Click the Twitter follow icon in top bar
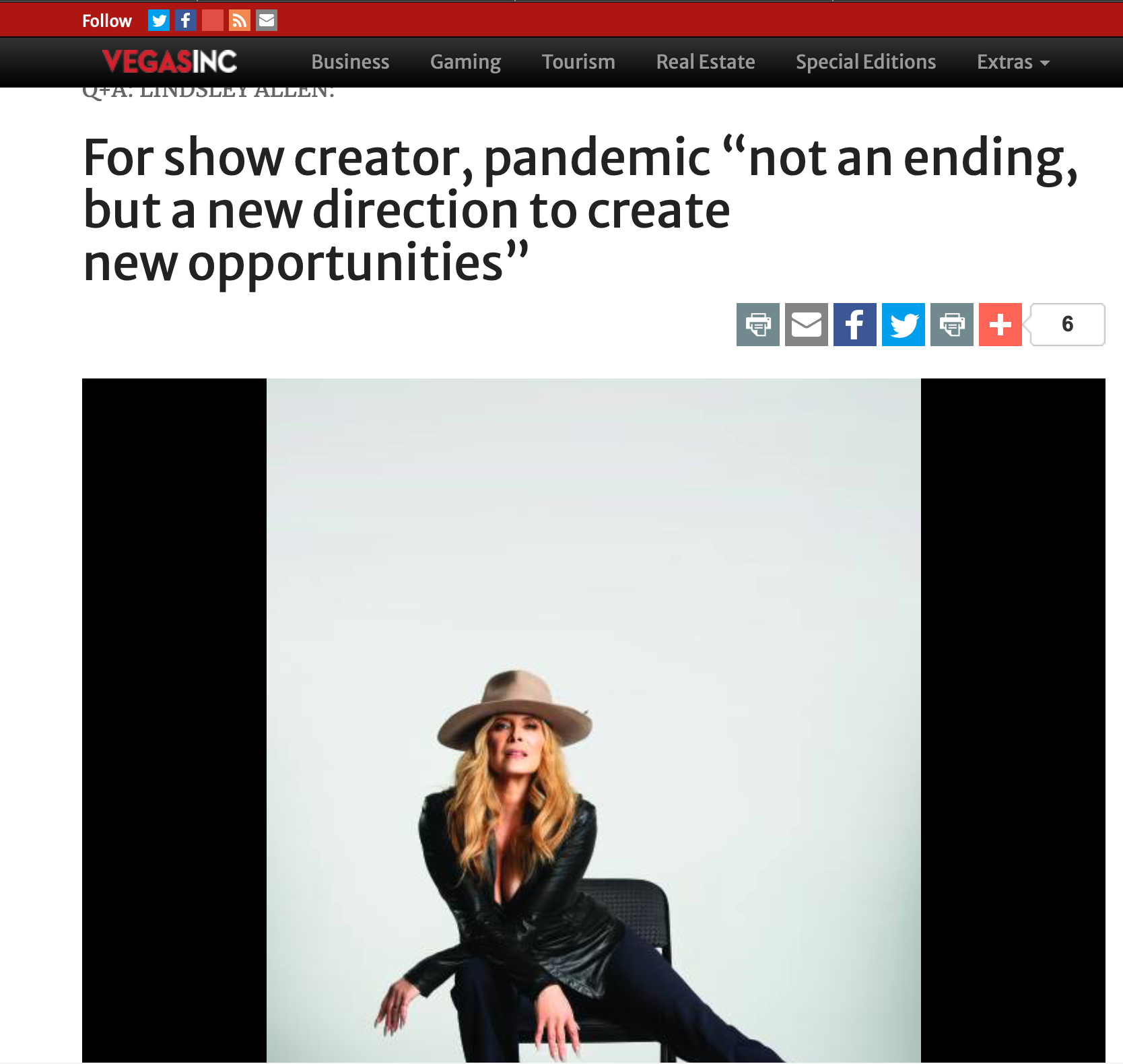 click(x=159, y=21)
